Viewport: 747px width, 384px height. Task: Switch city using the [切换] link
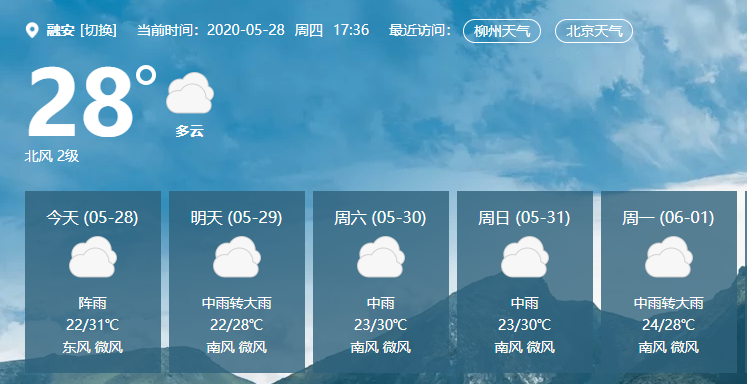98,30
